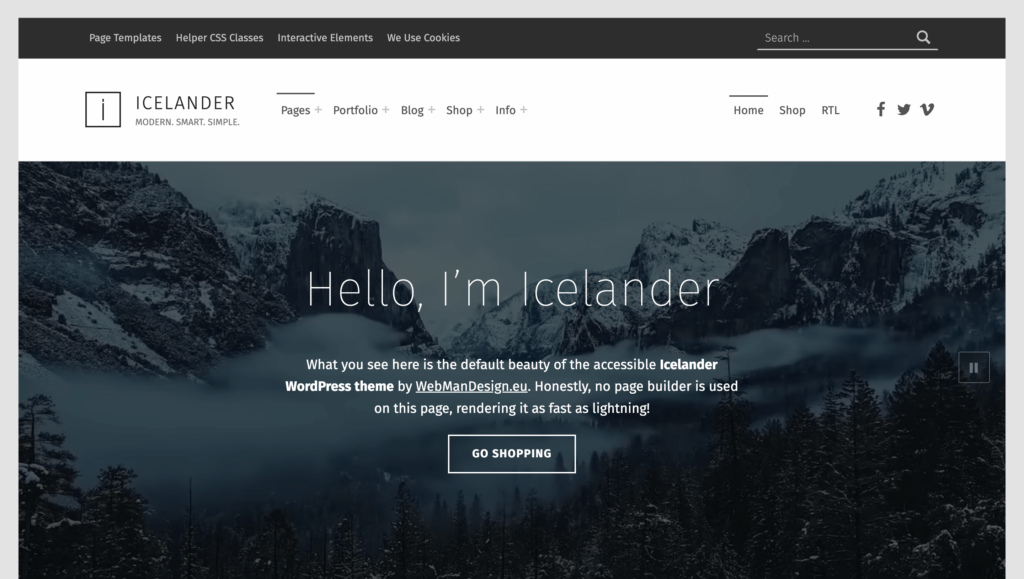The image size is (1024, 579).
Task: Click the Vimeo social icon
Action: 927,109
